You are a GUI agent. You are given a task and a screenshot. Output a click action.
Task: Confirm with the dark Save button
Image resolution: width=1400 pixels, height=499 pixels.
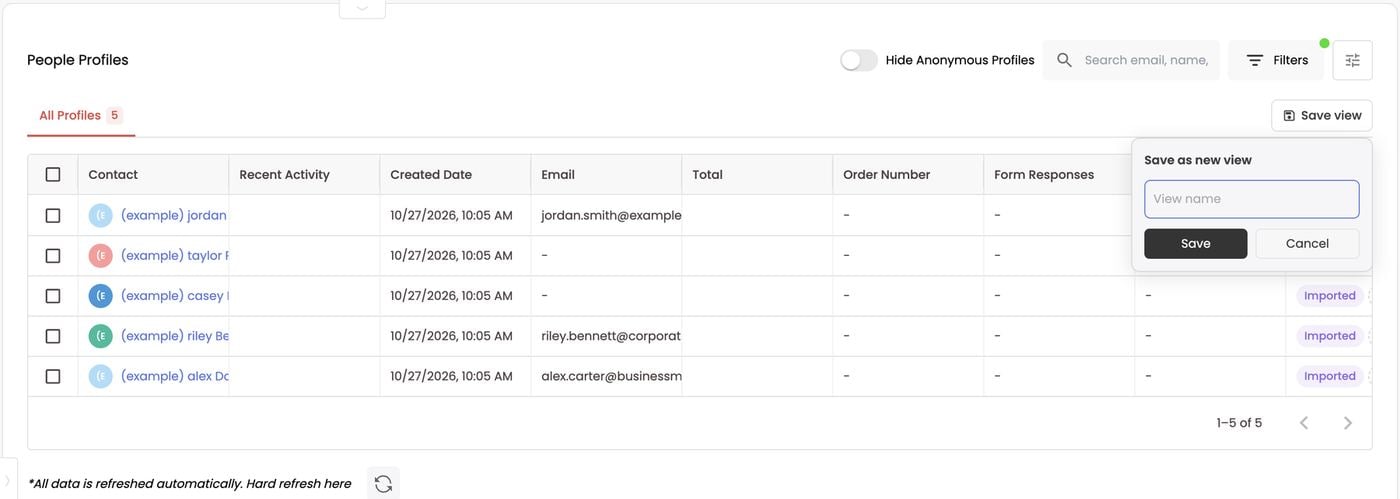[x=1196, y=244]
